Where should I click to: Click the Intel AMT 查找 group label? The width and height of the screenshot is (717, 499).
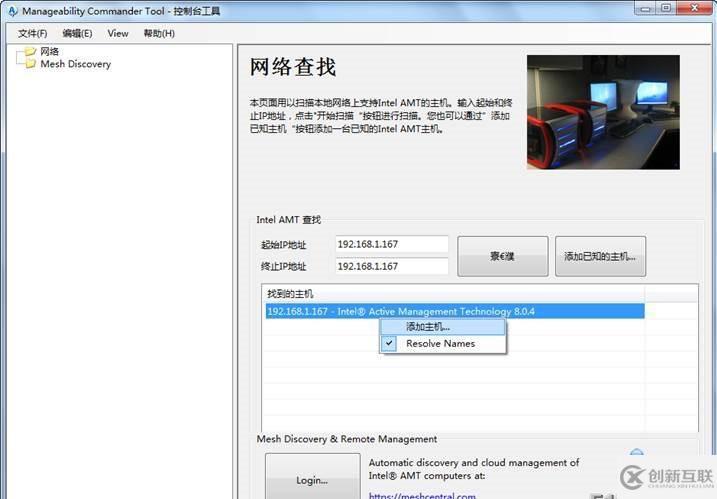point(289,220)
